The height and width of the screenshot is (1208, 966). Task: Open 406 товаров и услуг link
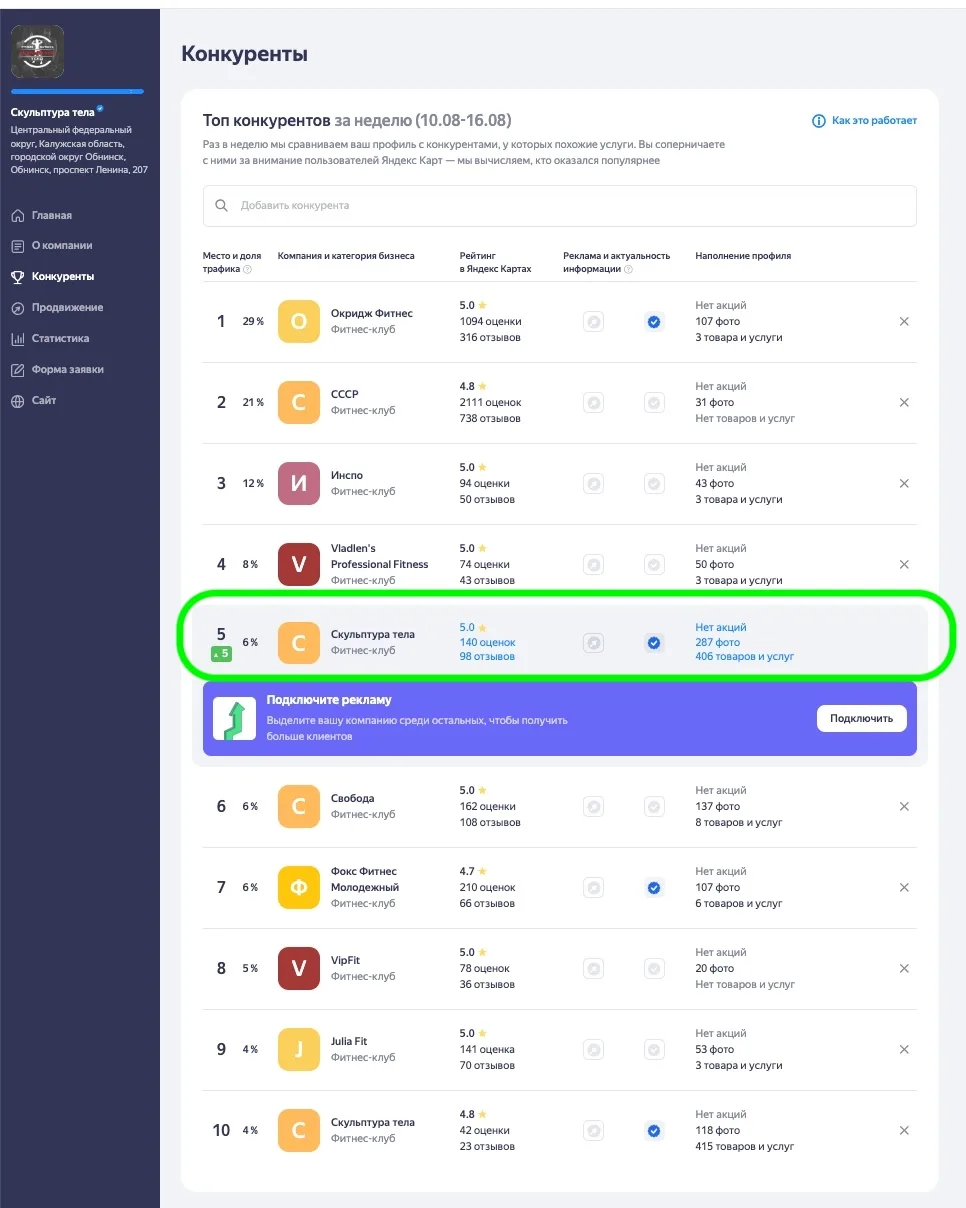point(745,657)
